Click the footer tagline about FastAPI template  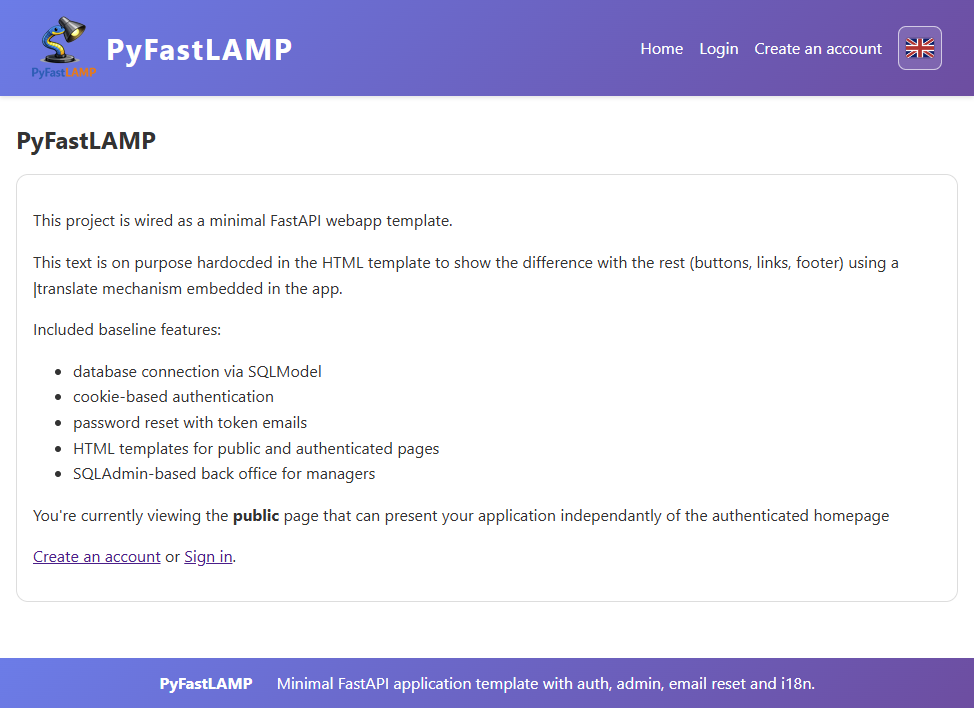click(545, 684)
